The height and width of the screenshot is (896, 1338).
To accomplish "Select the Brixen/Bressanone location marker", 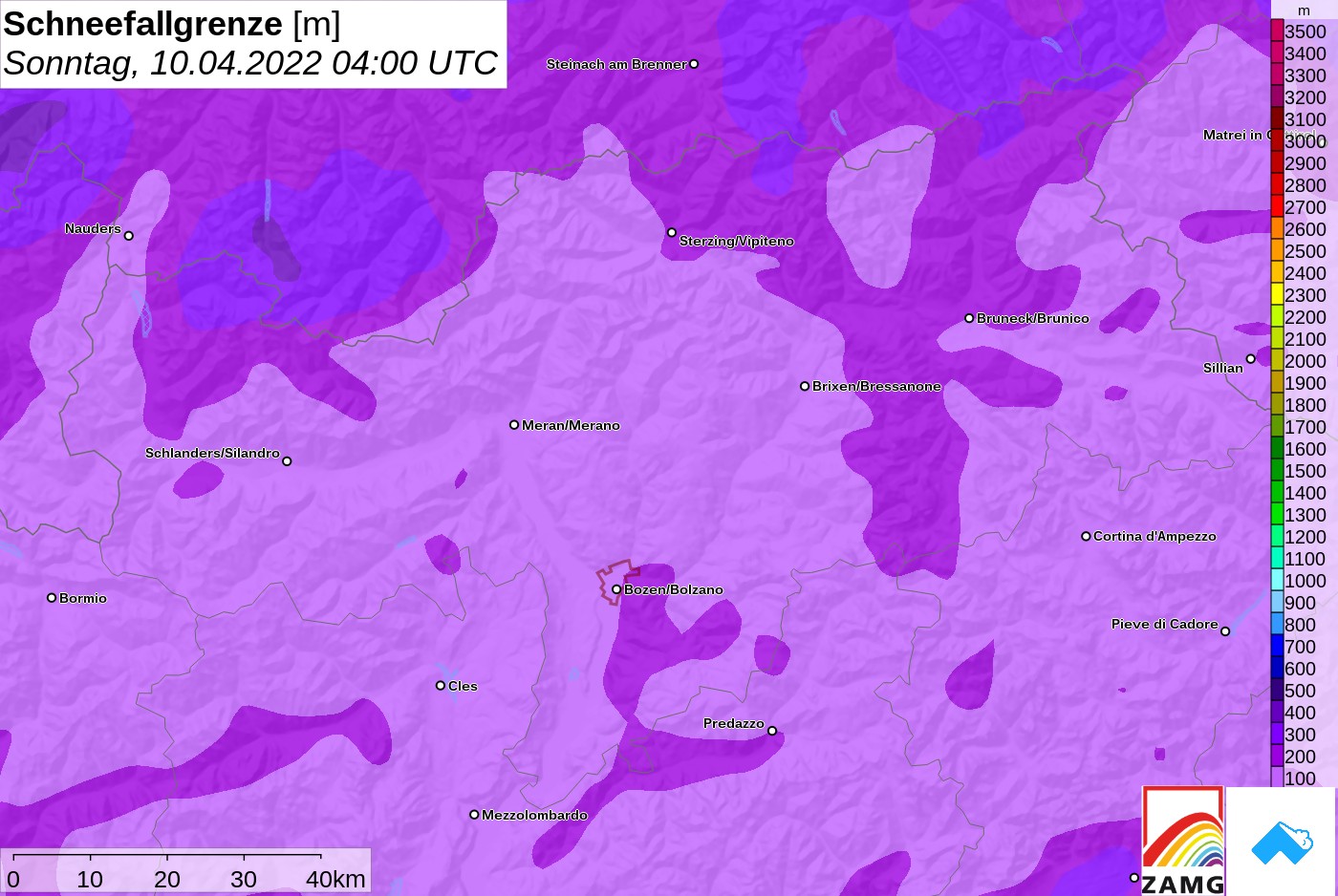I will 805,386.
